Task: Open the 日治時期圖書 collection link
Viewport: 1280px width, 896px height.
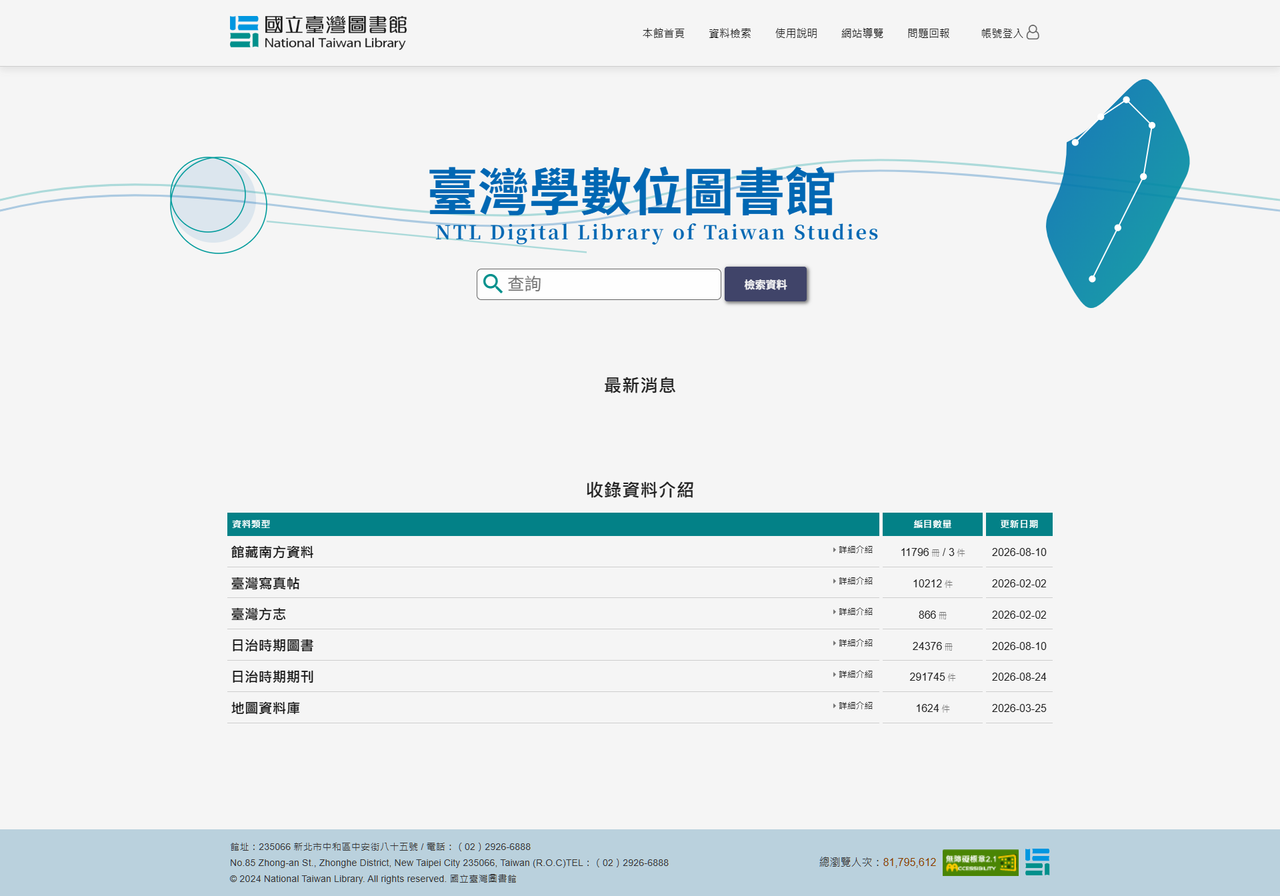Action: click(x=272, y=646)
